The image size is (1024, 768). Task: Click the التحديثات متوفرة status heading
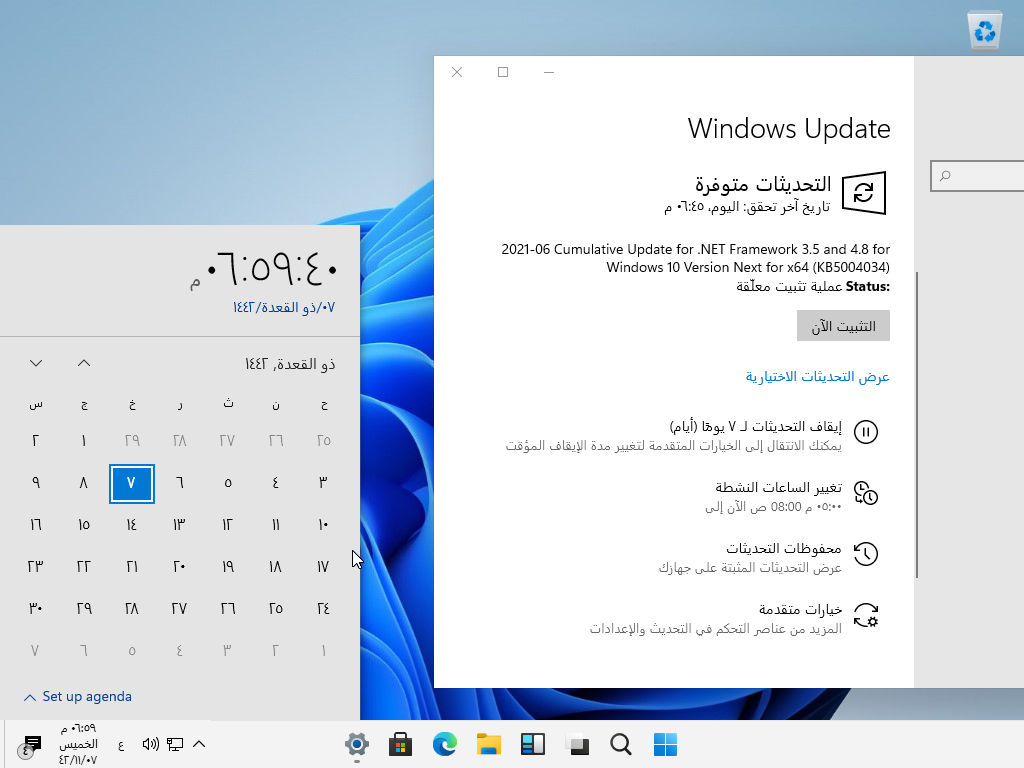763,184
